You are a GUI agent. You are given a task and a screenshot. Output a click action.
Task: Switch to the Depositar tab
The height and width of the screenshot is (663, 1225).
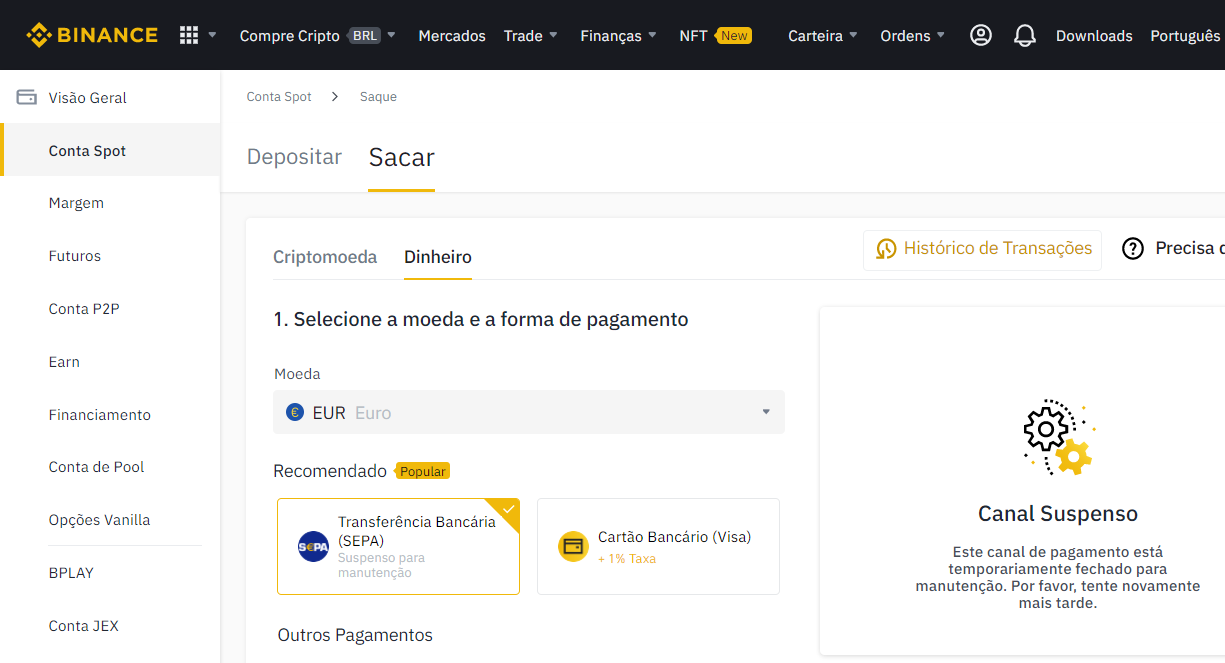(294, 157)
